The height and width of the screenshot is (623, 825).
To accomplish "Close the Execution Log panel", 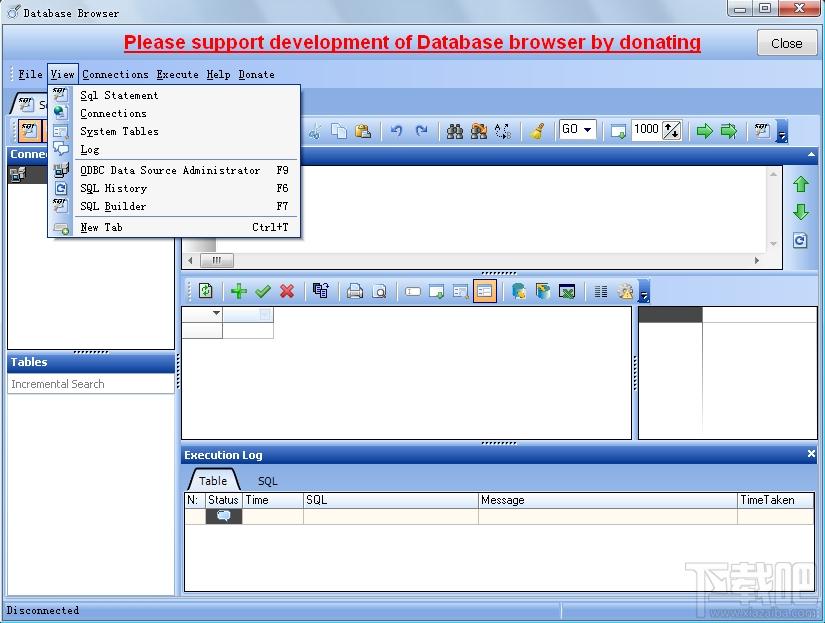I will click(811, 454).
